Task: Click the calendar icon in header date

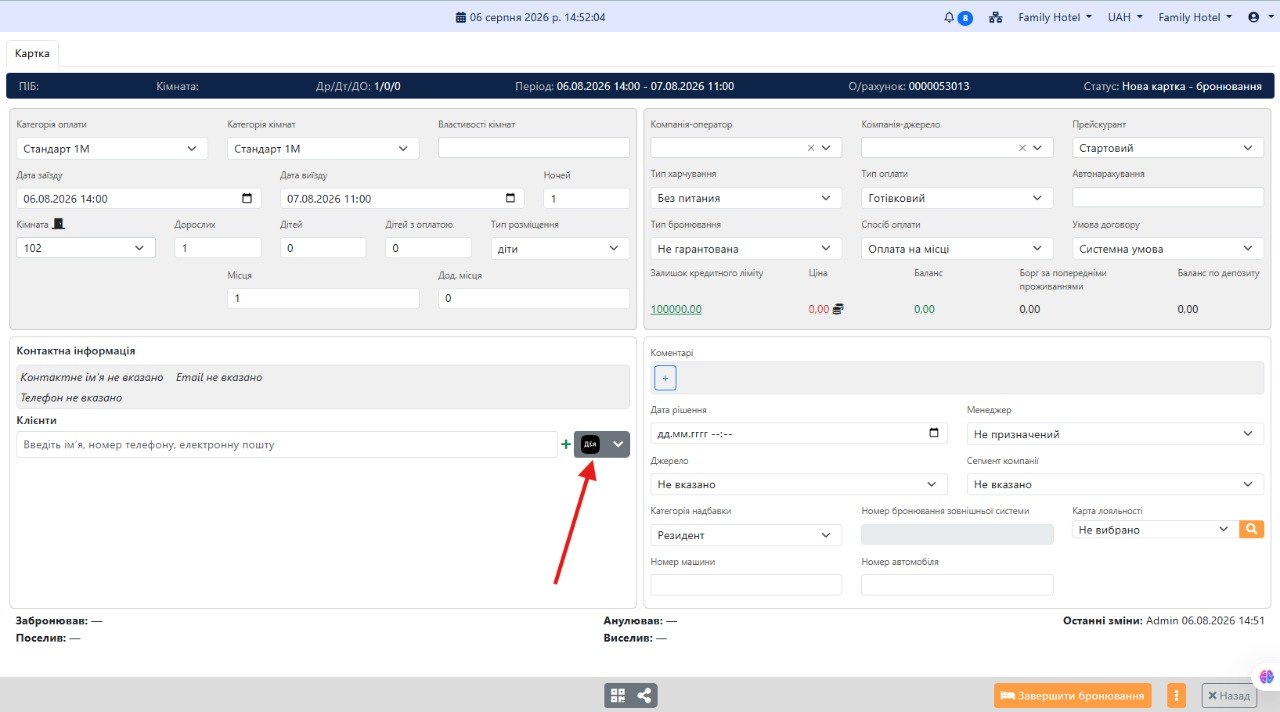Action: 461,17
